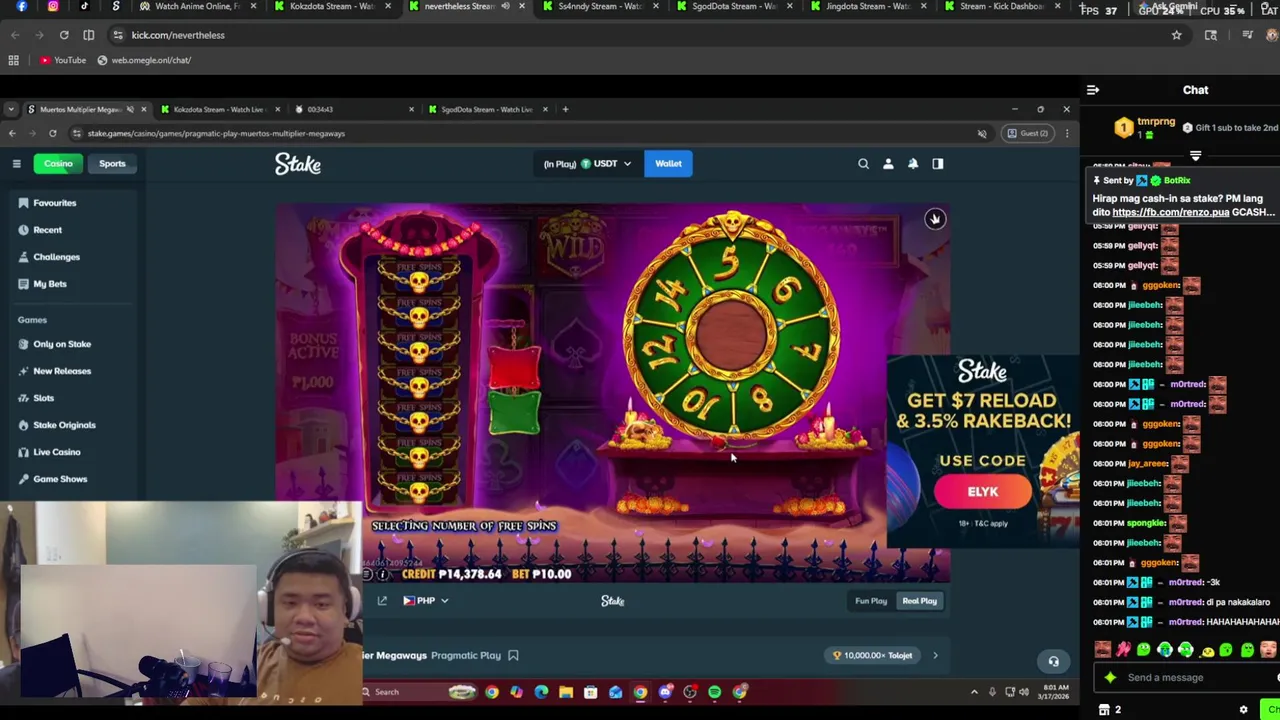Expand the chat leaderboard arrow

(x=1195, y=156)
